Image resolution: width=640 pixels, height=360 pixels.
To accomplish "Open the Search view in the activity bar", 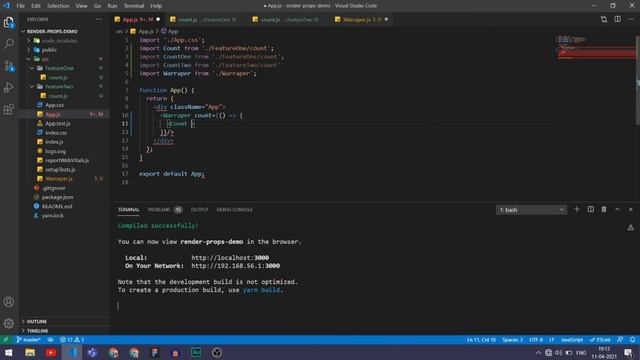I will click(x=9, y=44).
